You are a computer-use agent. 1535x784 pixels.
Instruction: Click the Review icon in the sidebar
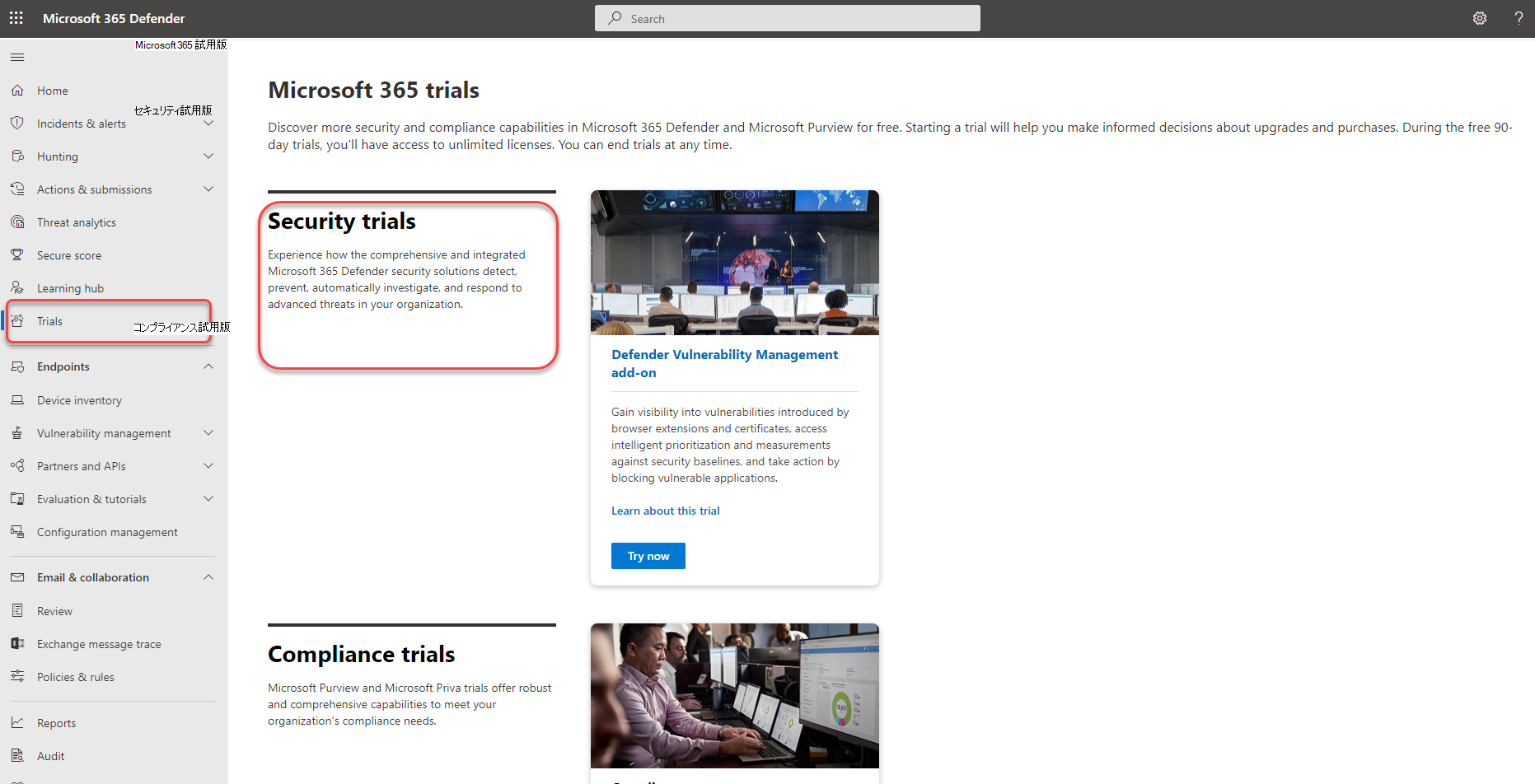17,611
